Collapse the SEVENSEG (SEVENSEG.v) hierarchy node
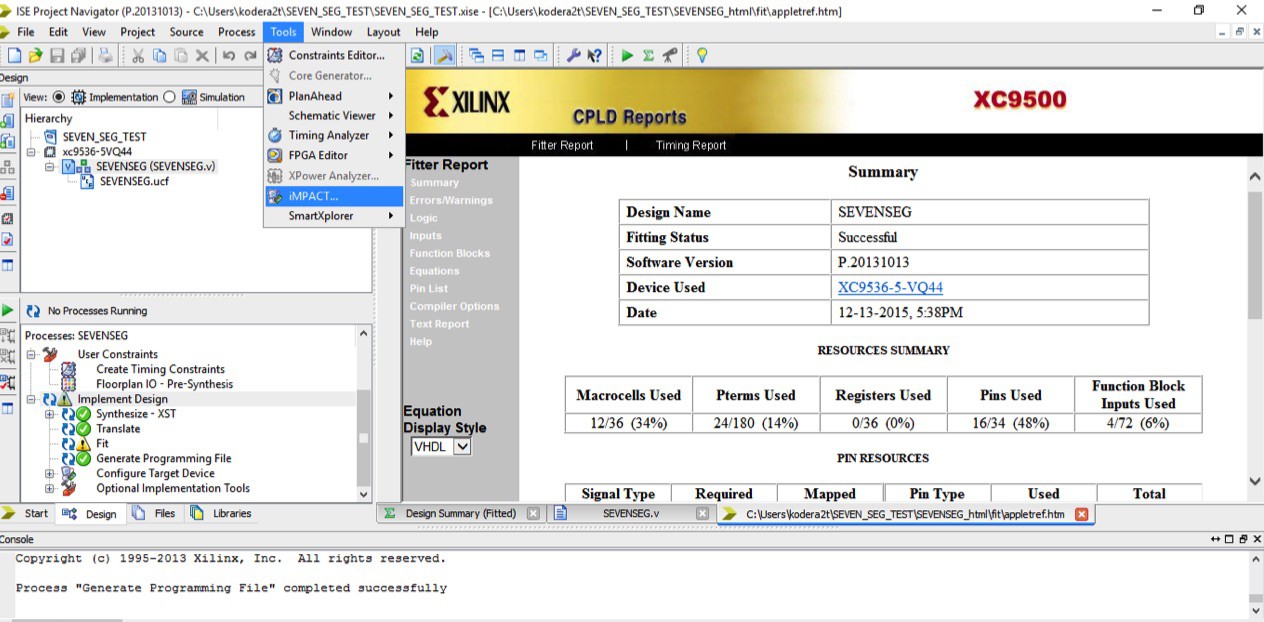Image resolution: width=1264 pixels, height=622 pixels. point(50,167)
